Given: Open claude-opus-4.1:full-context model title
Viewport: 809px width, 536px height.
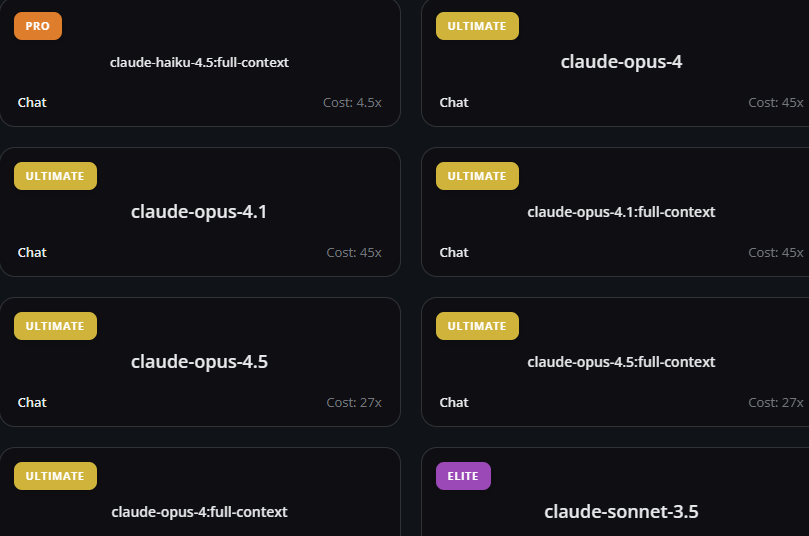Looking at the screenshot, I should 621,212.
